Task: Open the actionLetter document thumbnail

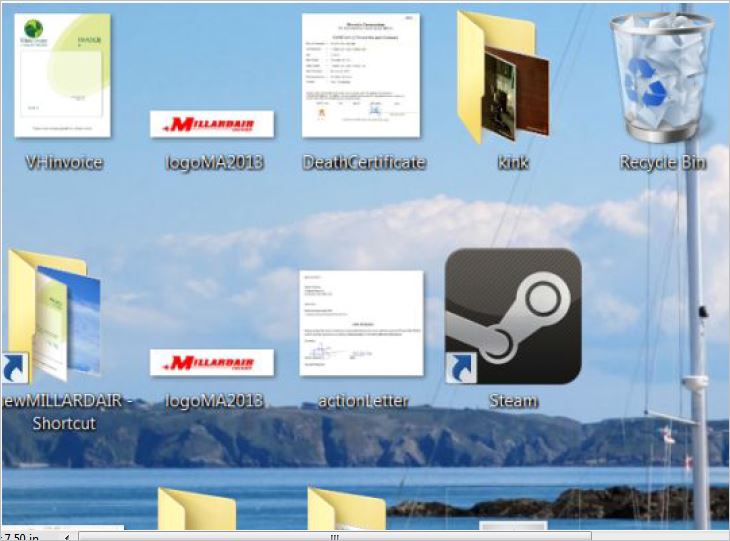Action: 361,322
